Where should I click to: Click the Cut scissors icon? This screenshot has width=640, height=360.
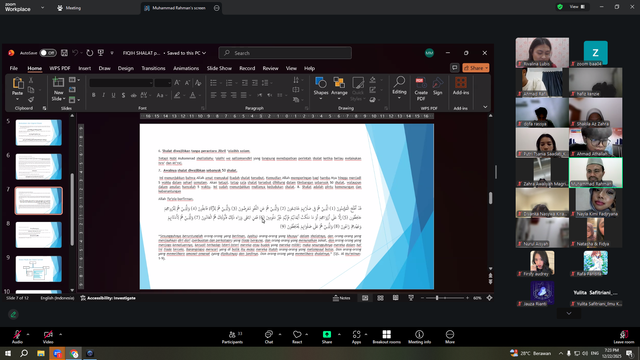31,81
